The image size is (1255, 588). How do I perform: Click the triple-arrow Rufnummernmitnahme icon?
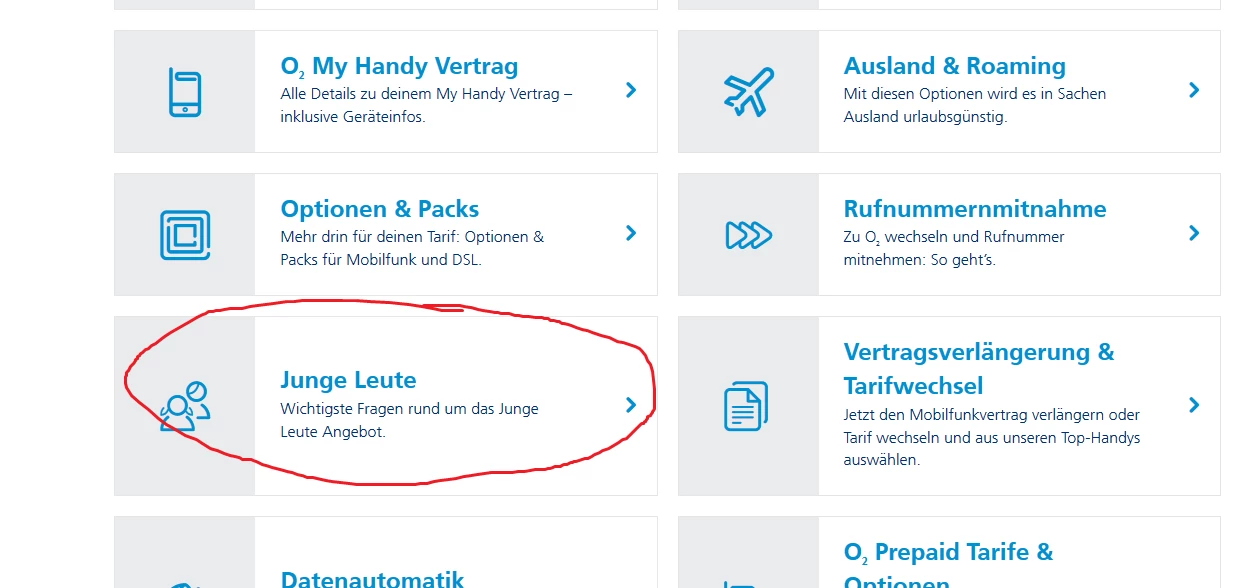pos(748,235)
